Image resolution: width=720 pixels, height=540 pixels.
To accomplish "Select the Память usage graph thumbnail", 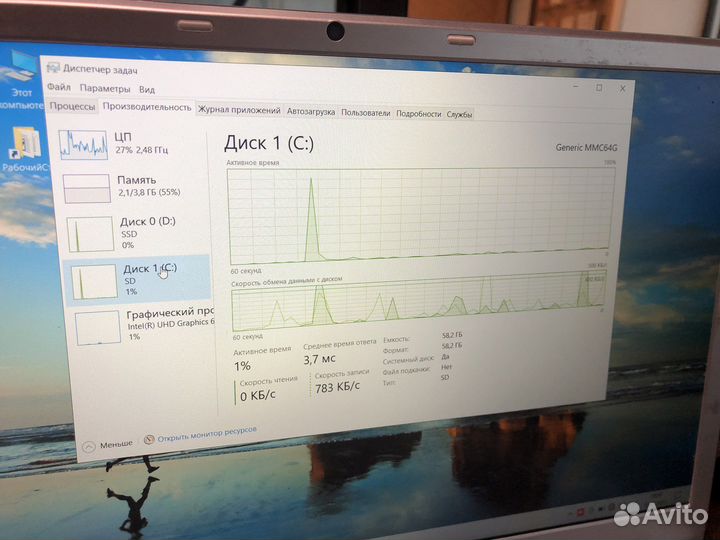I will 86,189.
